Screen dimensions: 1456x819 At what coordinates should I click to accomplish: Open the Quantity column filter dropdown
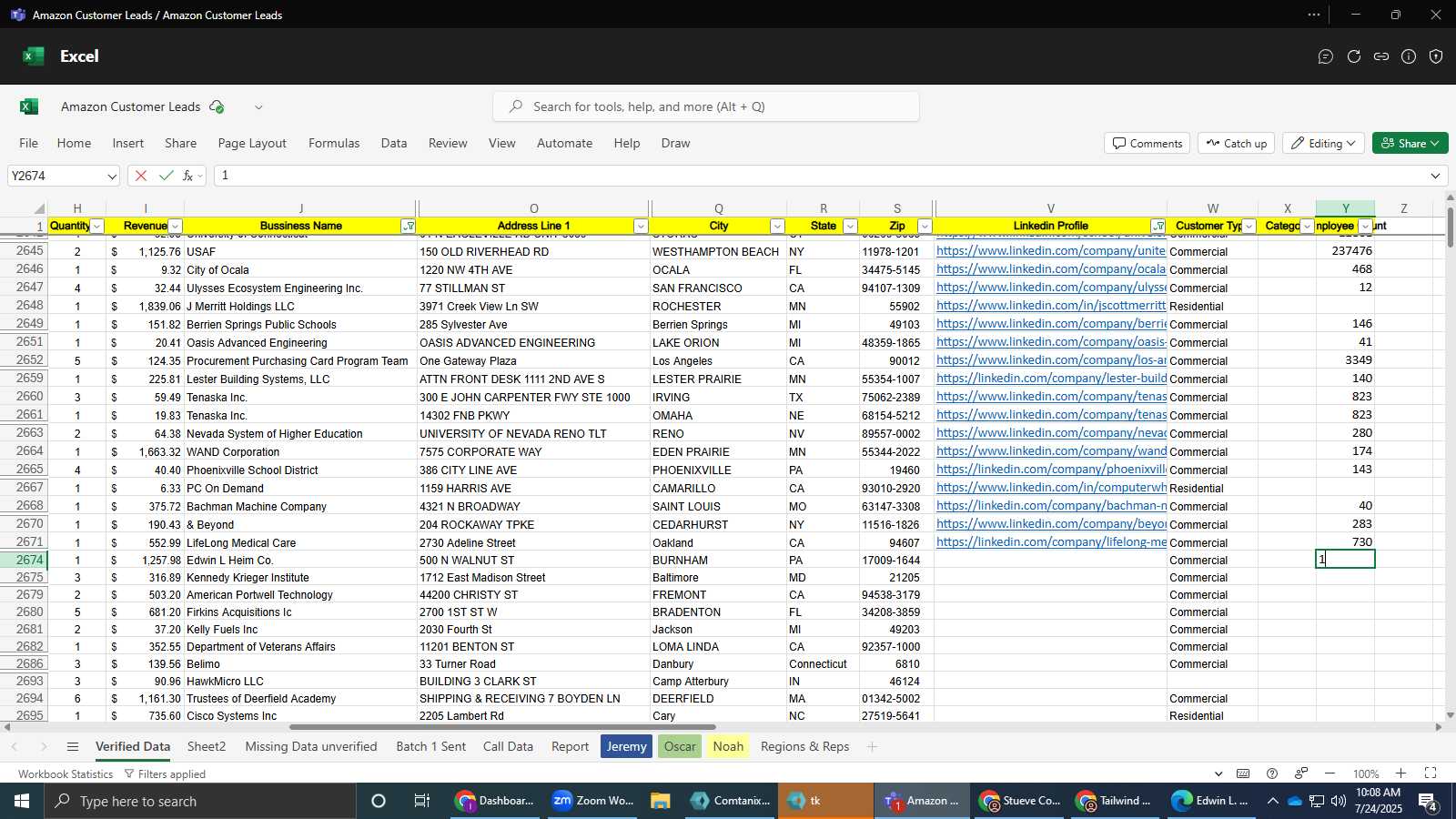(97, 227)
